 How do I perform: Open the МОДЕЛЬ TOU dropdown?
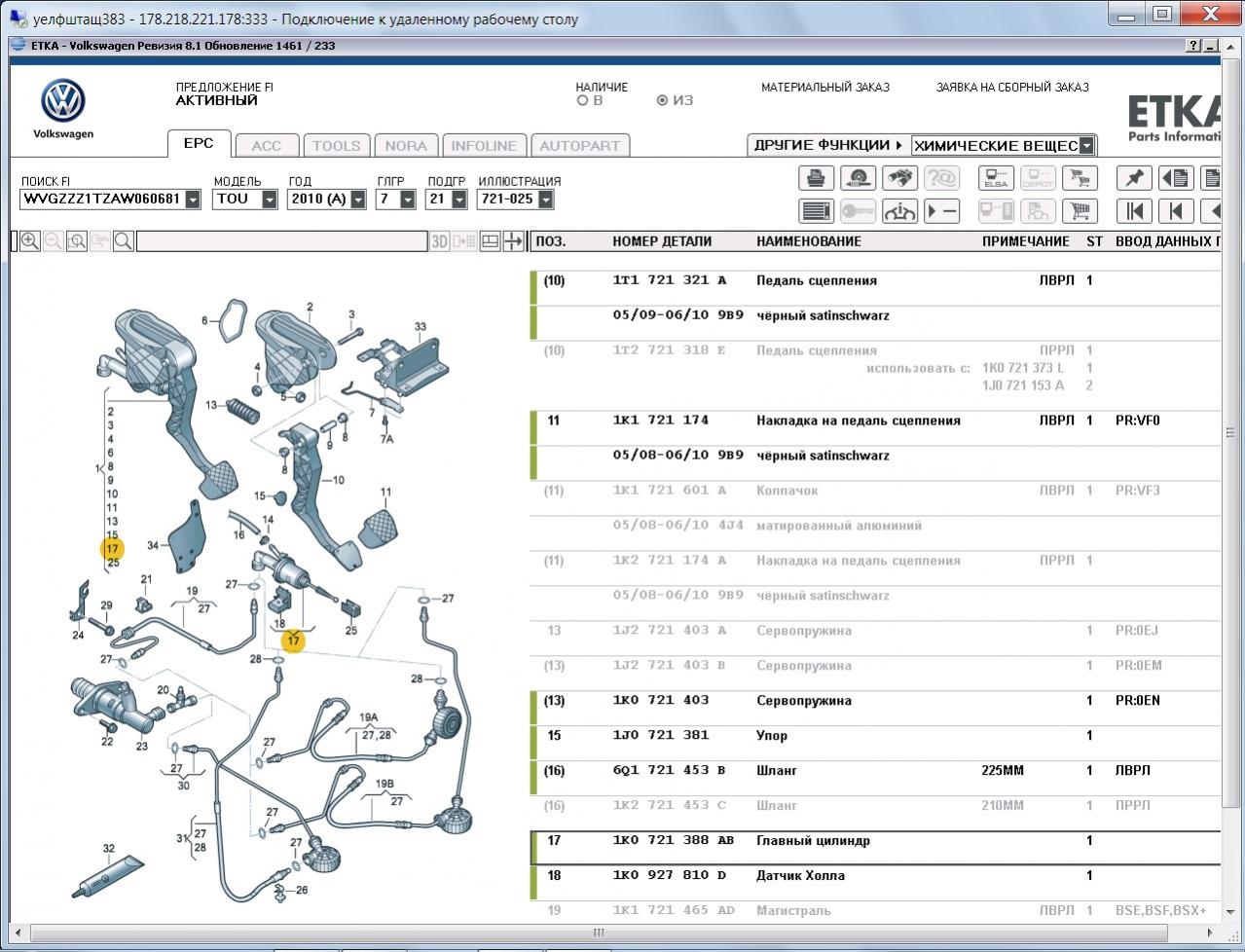tap(270, 200)
